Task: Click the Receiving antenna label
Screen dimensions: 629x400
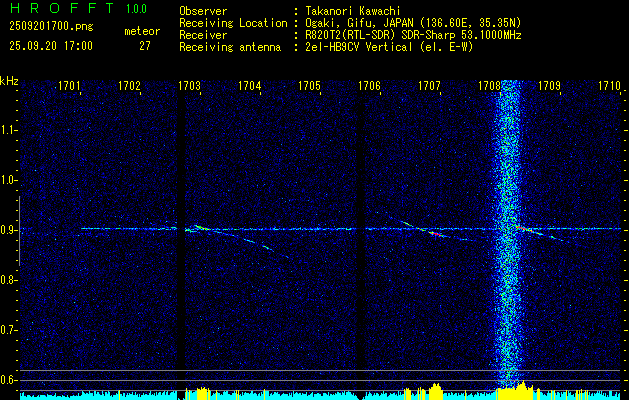Action: [230, 47]
